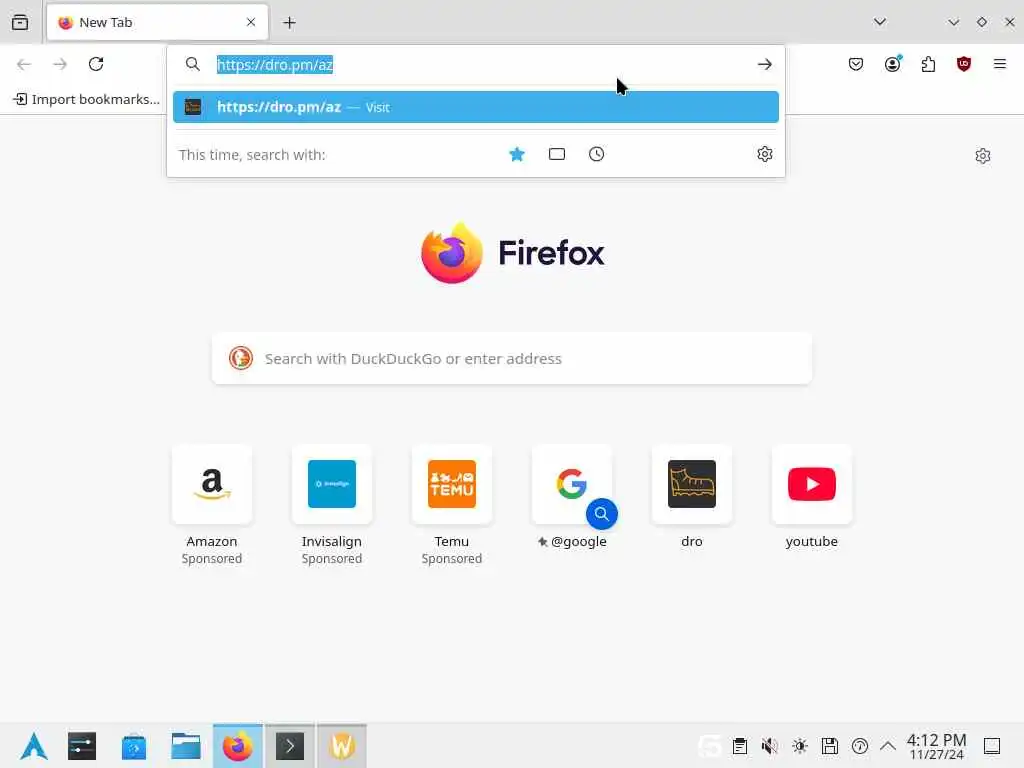Screen dimensions: 1024x768
Task: Open System Settings from taskbar
Action: [x=82, y=746]
